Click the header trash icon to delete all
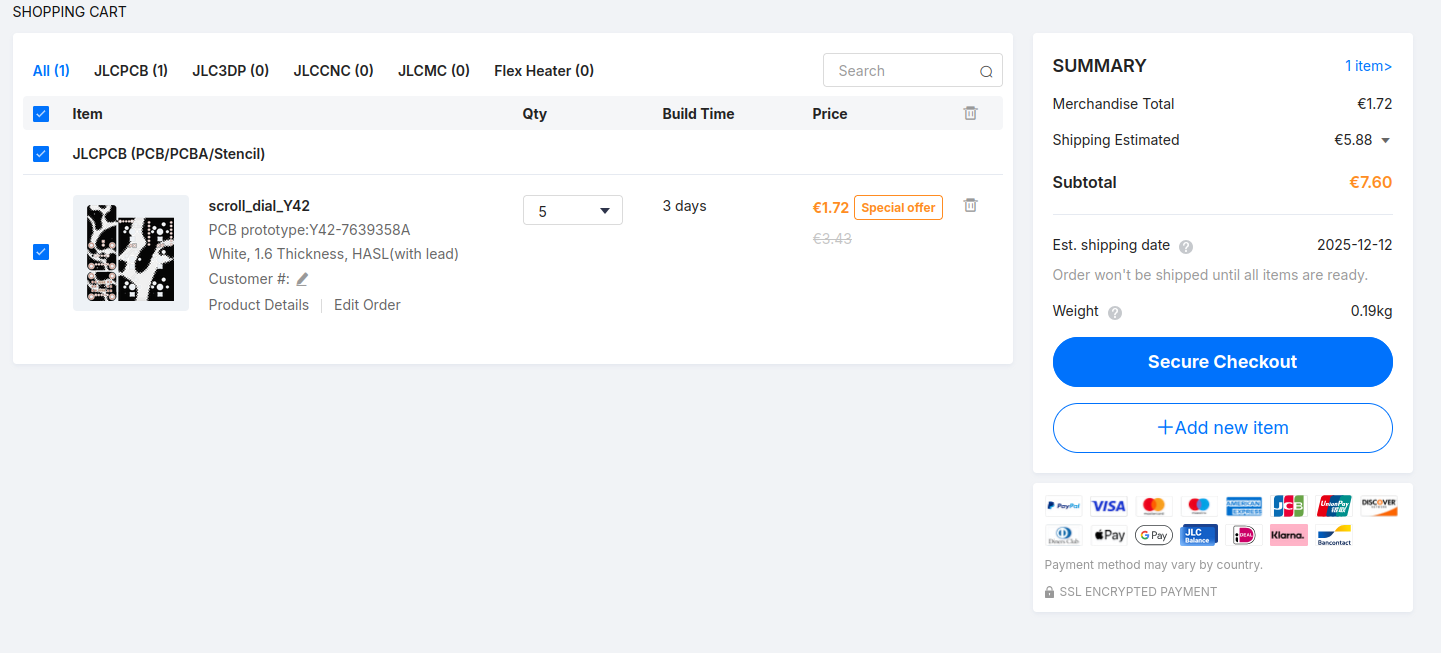1441x653 pixels. coord(970,114)
